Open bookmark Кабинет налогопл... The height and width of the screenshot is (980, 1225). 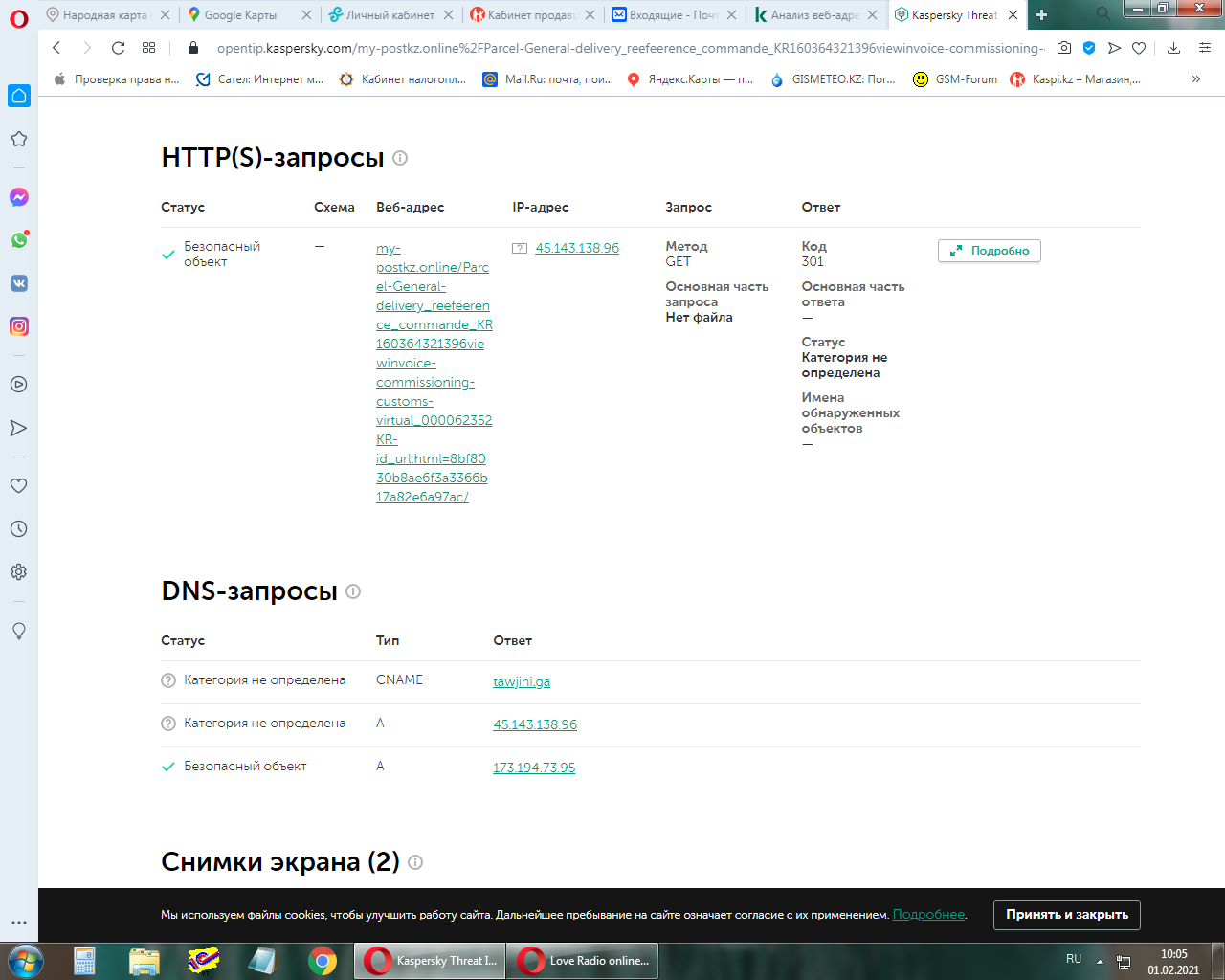point(403,79)
